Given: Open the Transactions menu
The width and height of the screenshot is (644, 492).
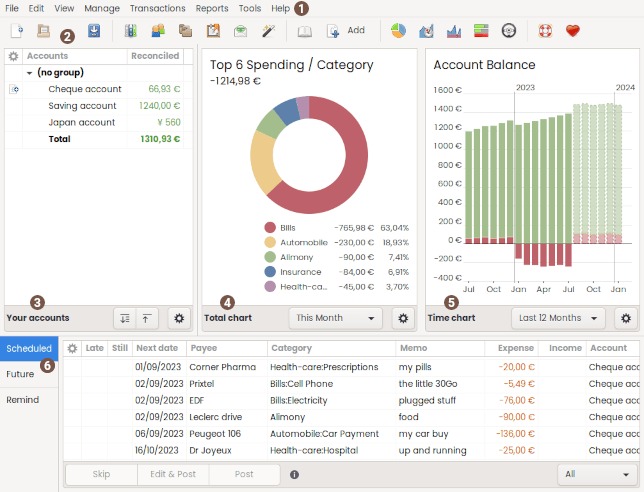Looking at the screenshot, I should pos(157,8).
